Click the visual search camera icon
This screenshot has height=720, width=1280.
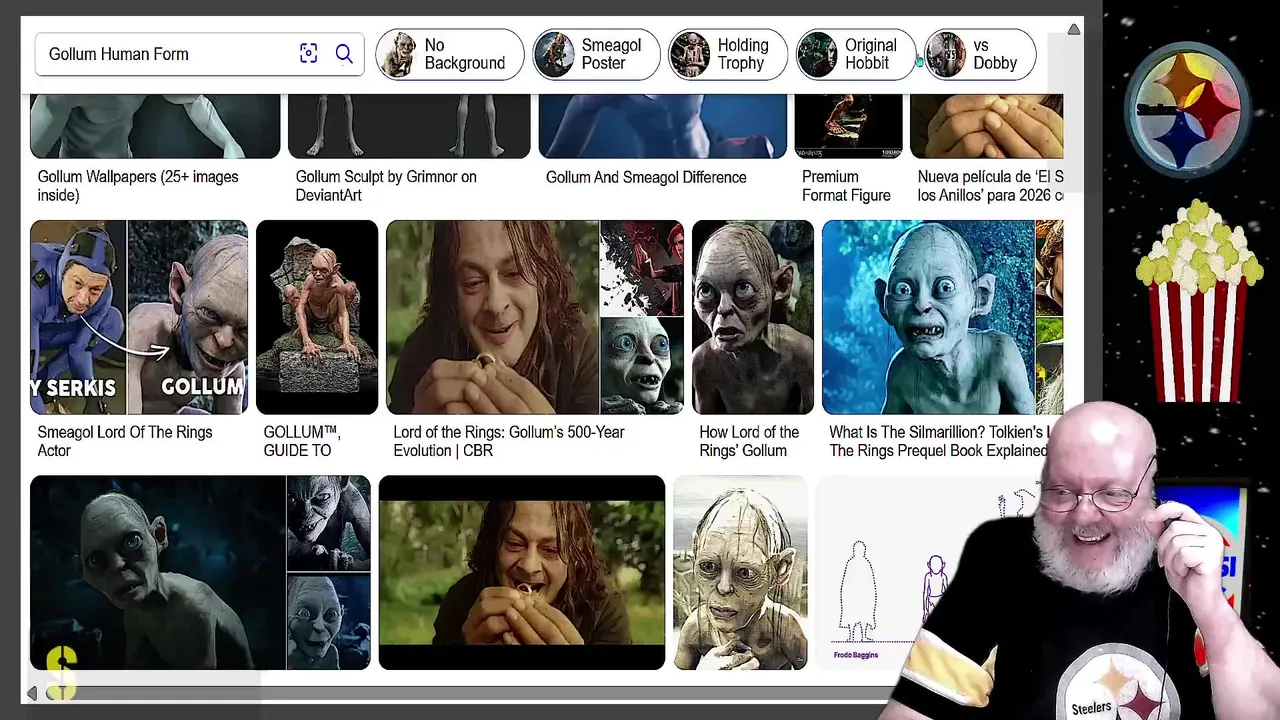point(308,54)
